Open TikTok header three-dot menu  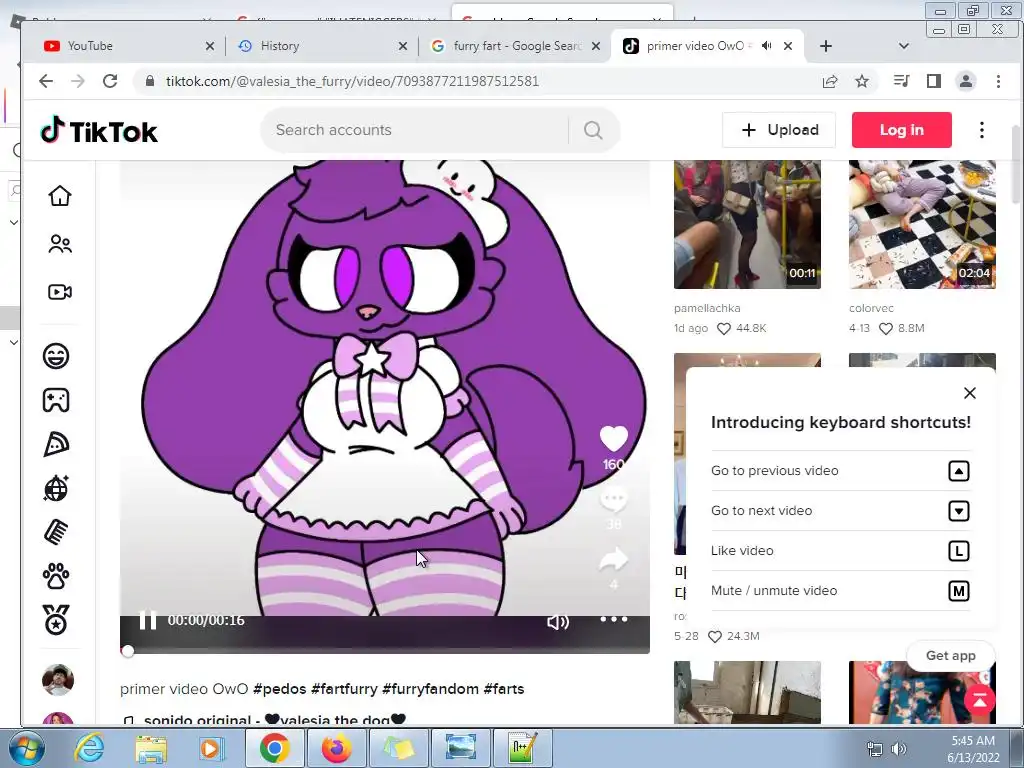tap(982, 130)
